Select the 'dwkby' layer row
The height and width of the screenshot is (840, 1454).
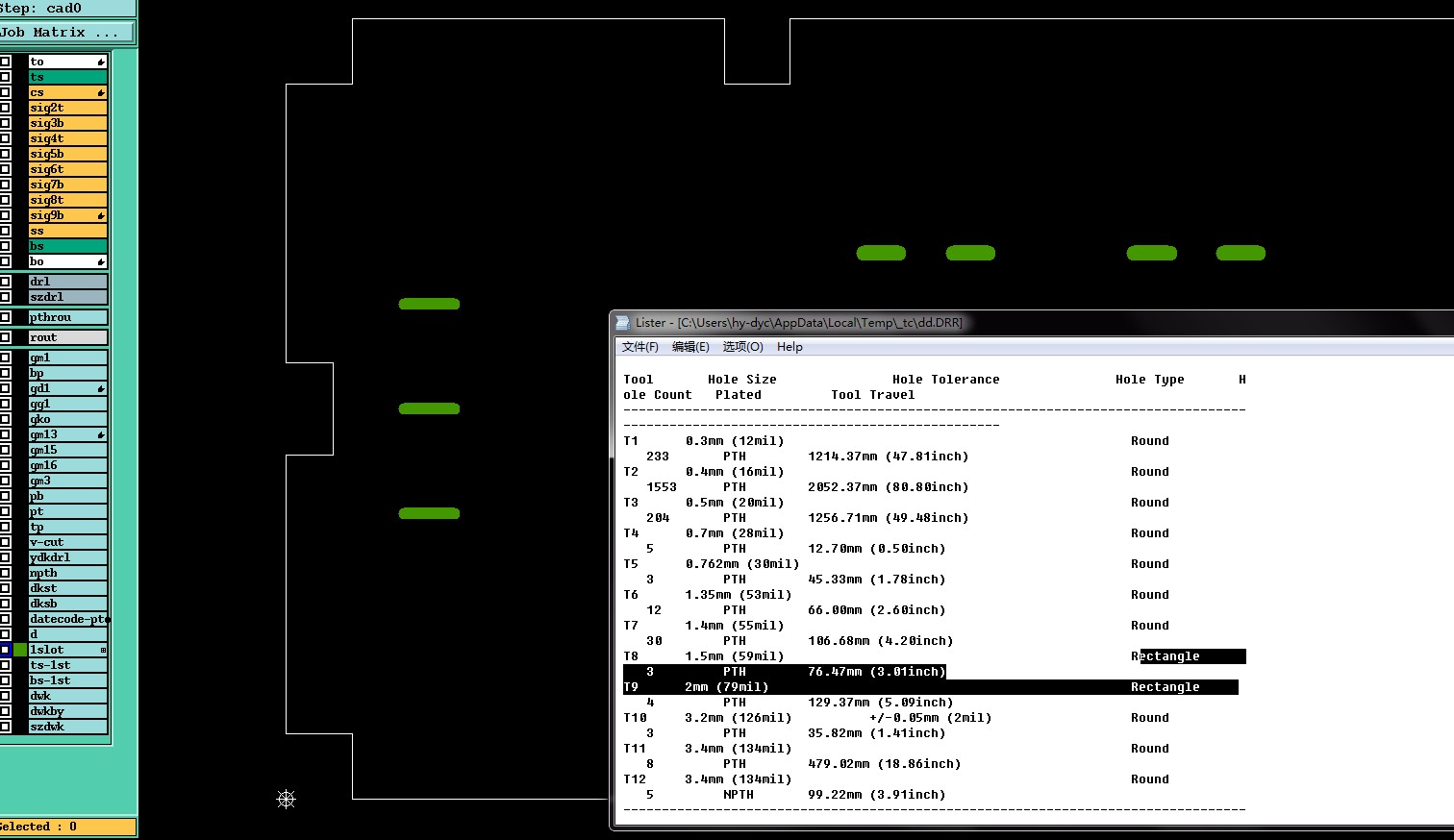coord(67,711)
